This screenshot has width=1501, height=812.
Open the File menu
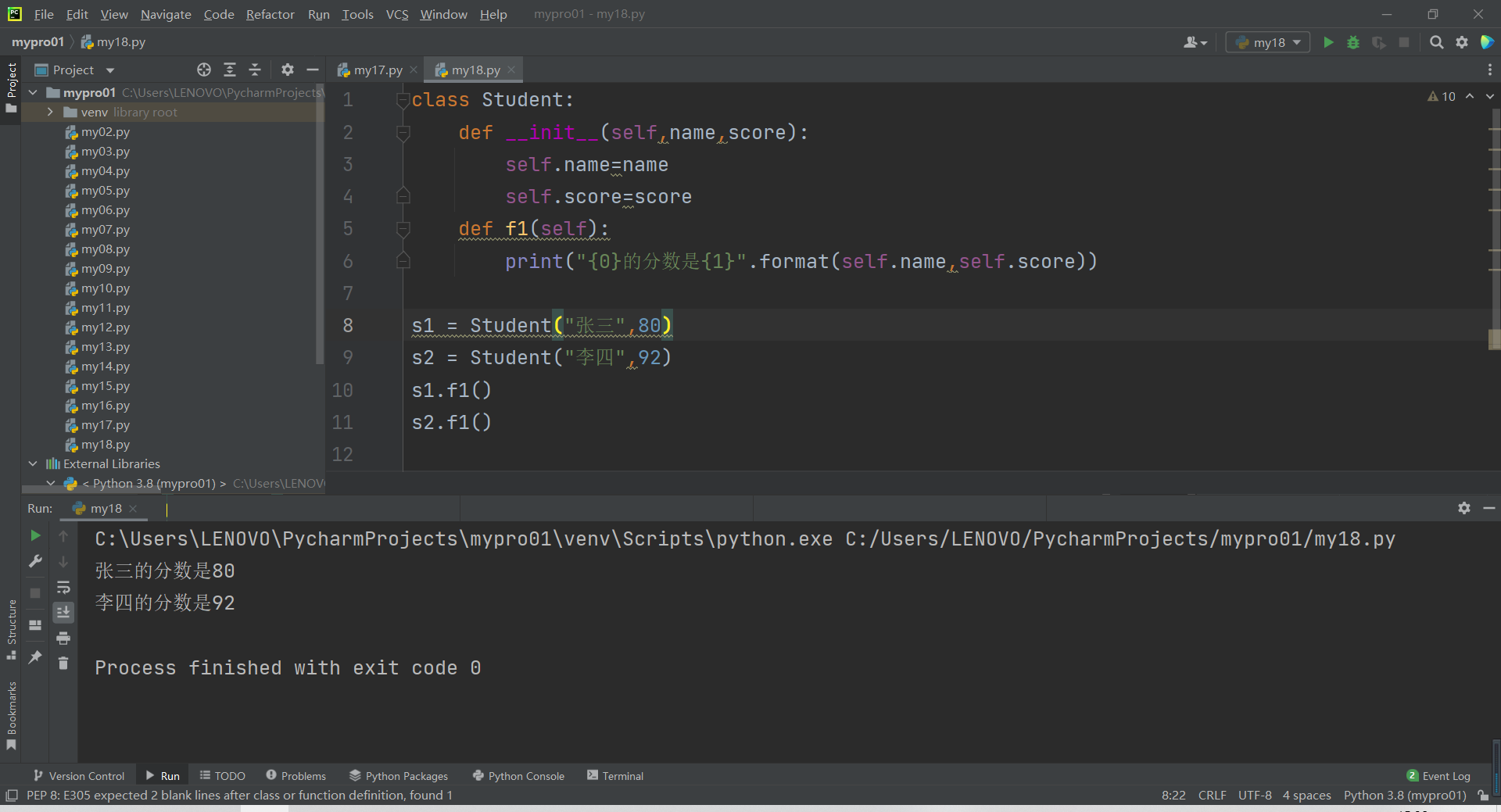(x=44, y=14)
